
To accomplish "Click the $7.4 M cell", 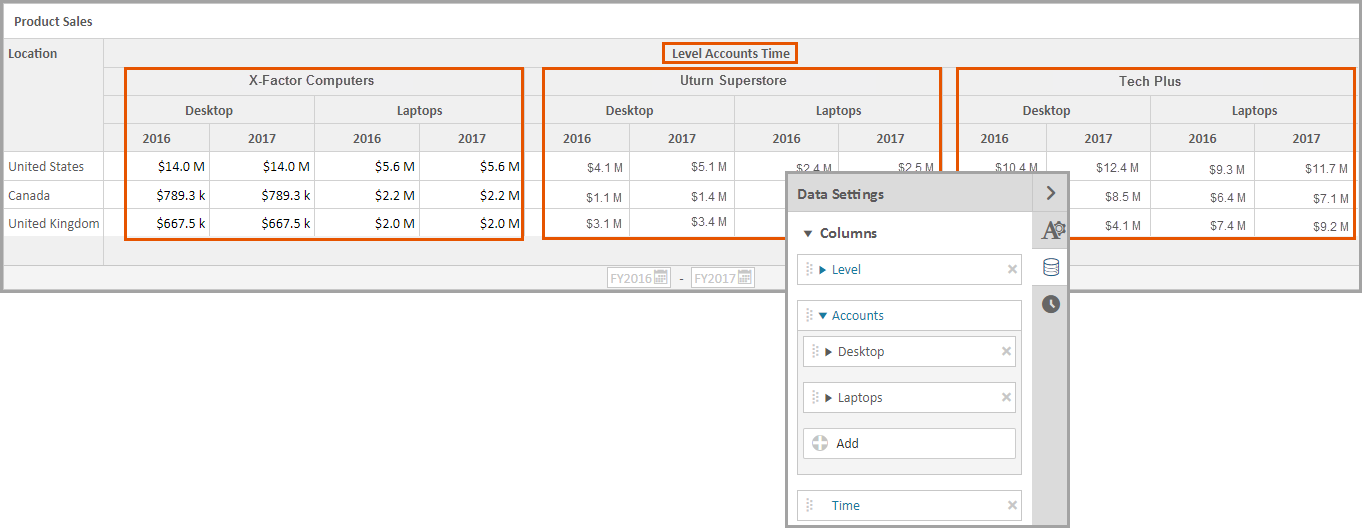I will tap(1226, 226).
